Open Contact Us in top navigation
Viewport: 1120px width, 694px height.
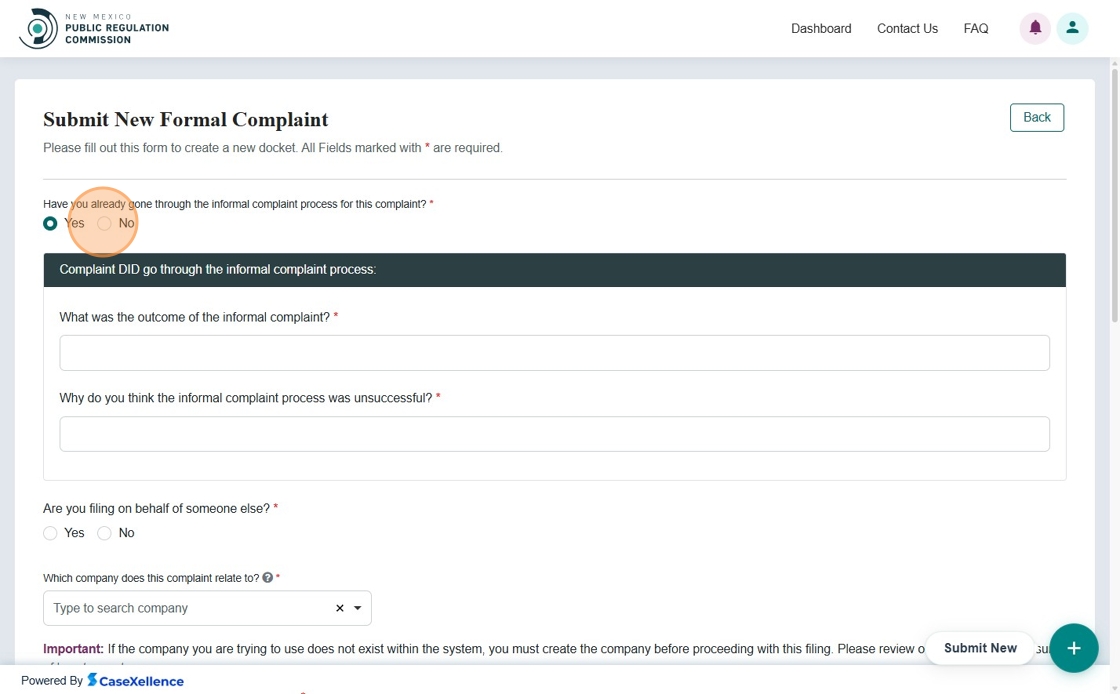[x=907, y=29]
